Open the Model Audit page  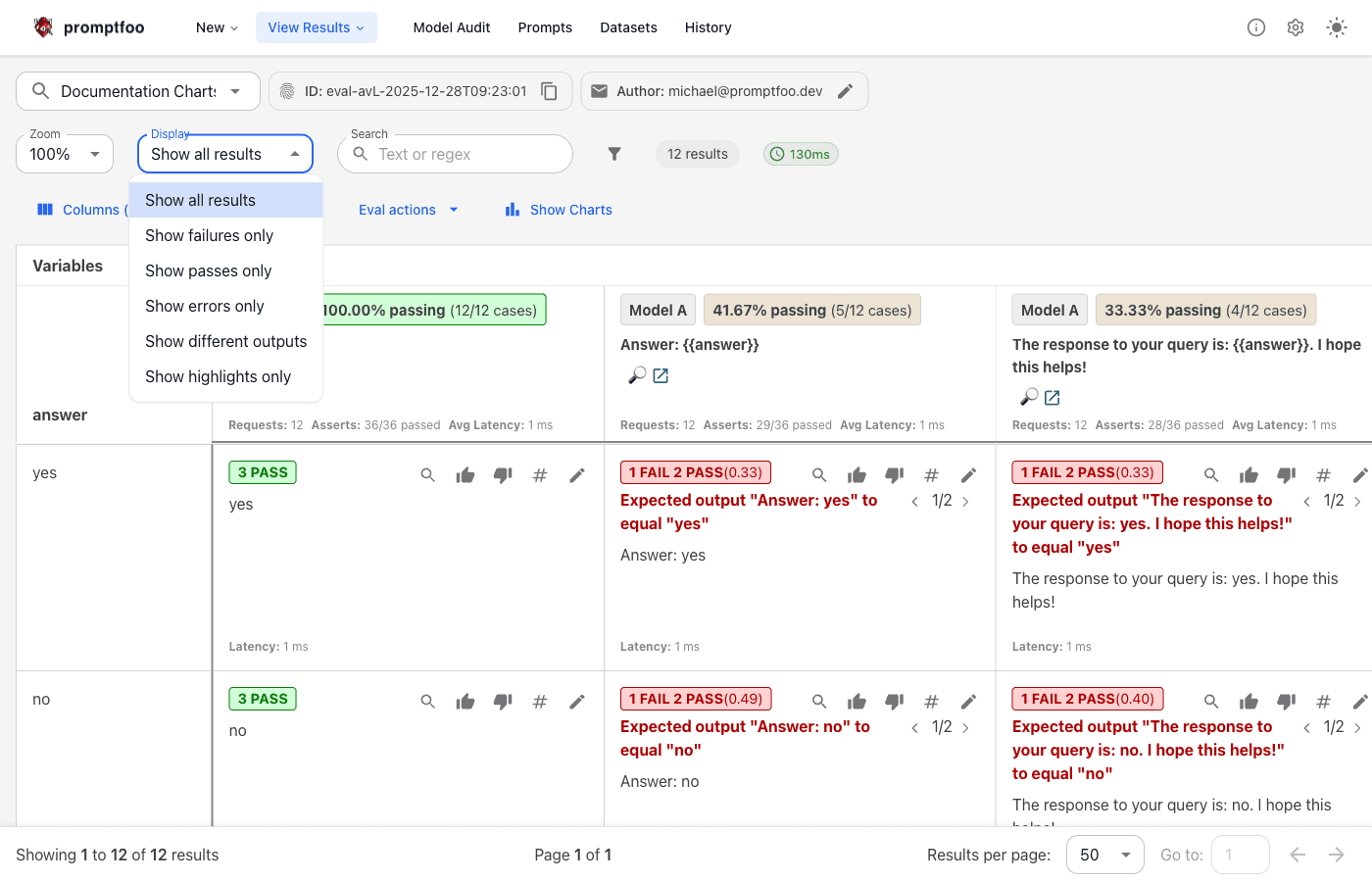[x=451, y=27]
